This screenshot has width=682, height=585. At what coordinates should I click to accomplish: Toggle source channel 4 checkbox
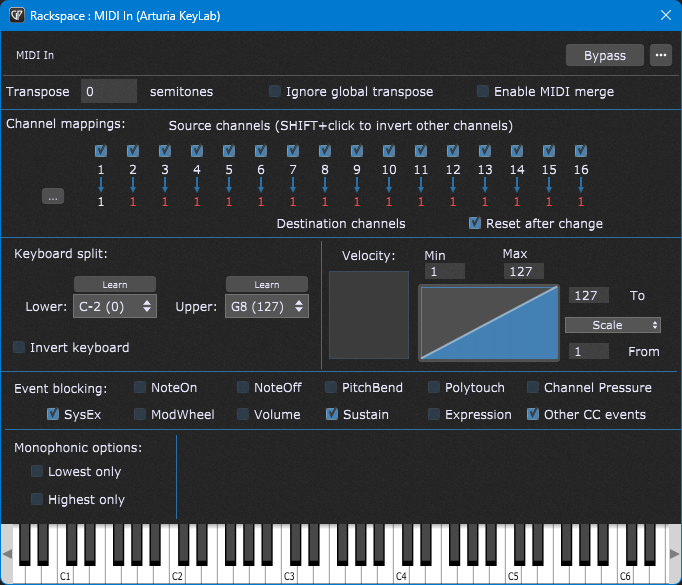197,150
